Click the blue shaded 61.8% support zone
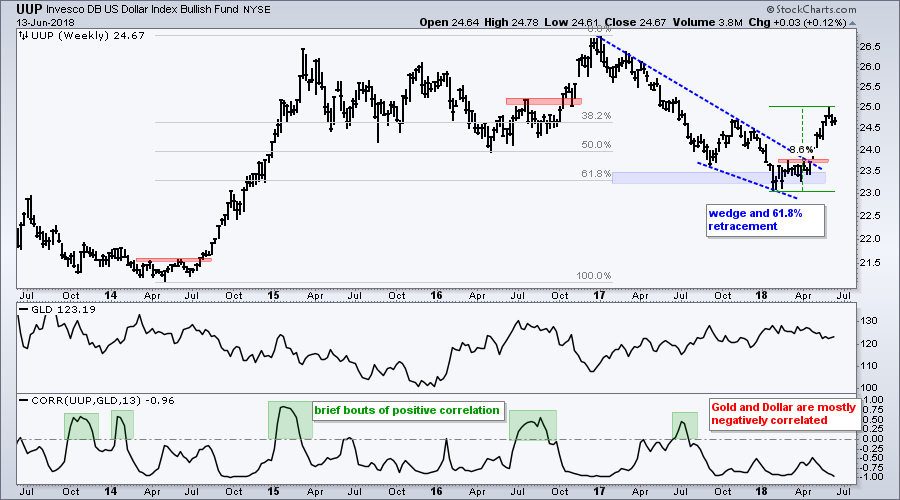 tap(719, 177)
